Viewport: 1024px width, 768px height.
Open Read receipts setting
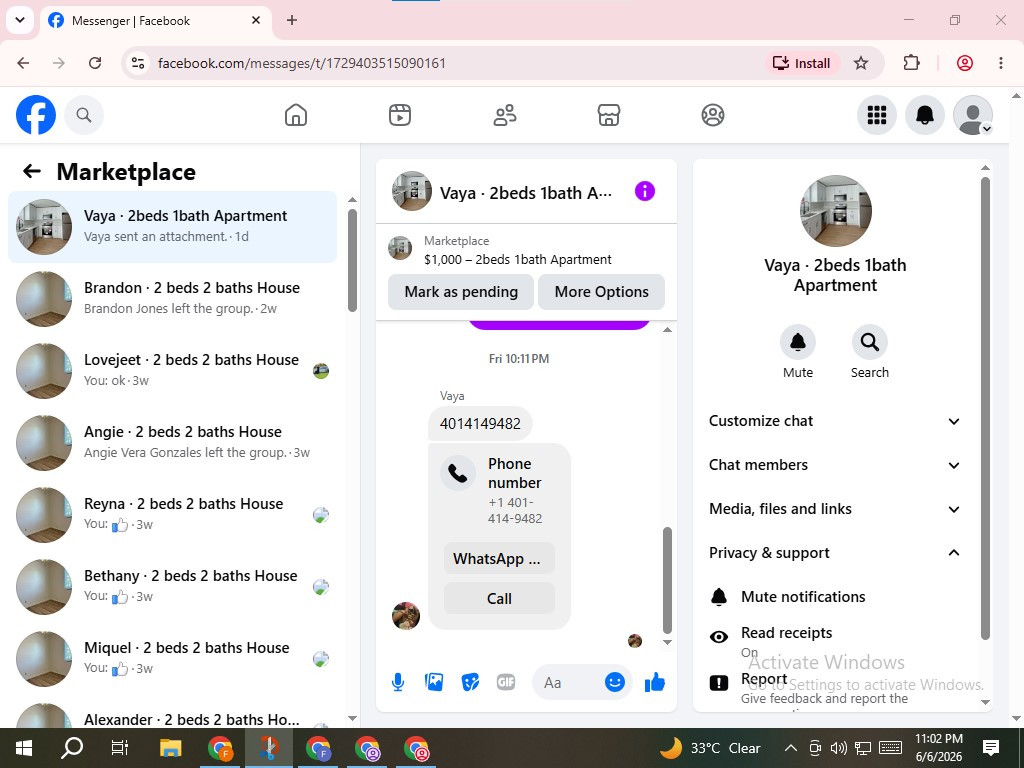coord(835,641)
